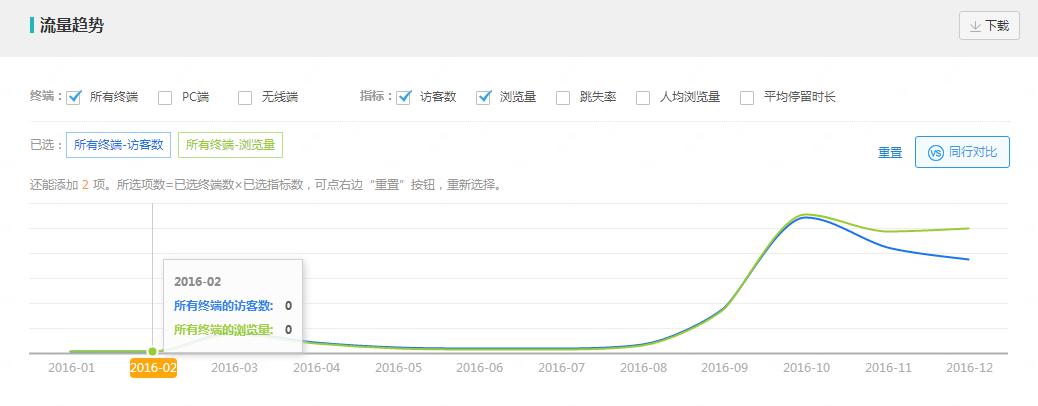
Task: Uncheck the 所有终端 checkbox
Action: [x=73, y=98]
